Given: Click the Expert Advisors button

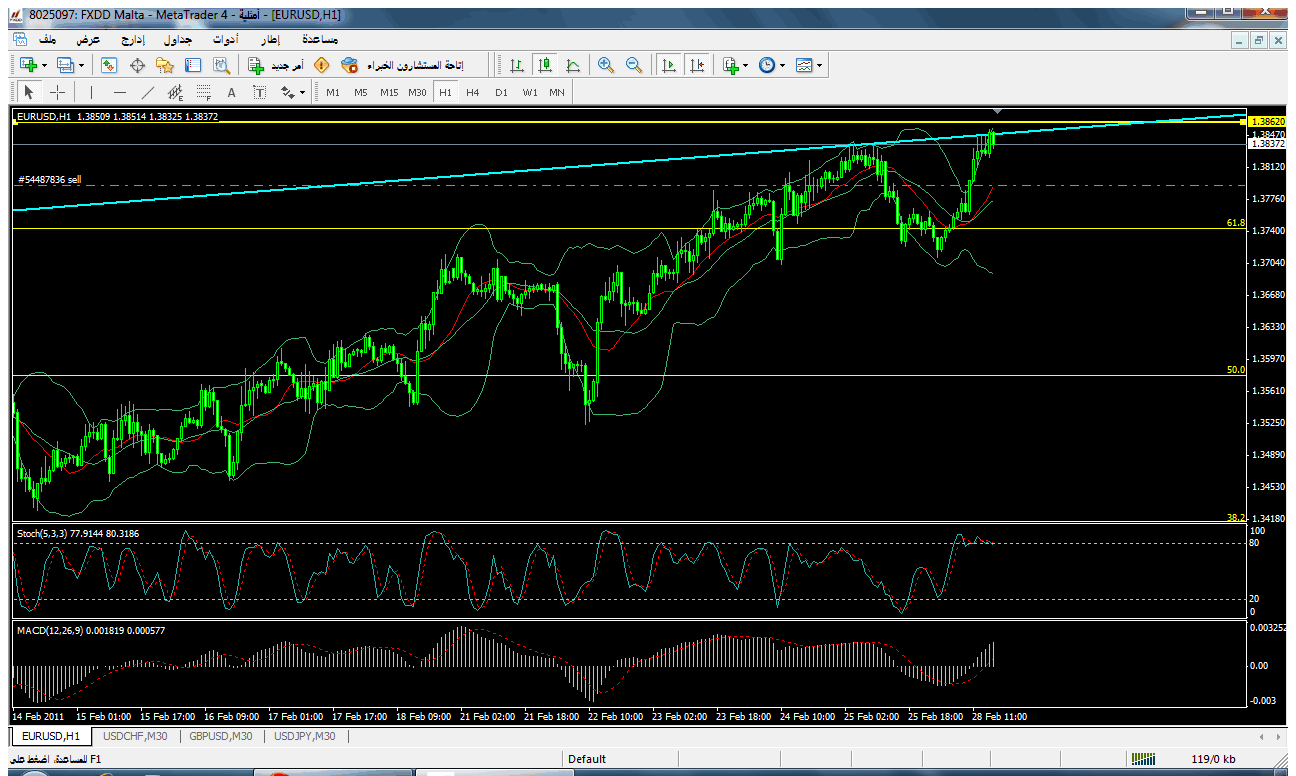Looking at the screenshot, I should [x=403, y=65].
